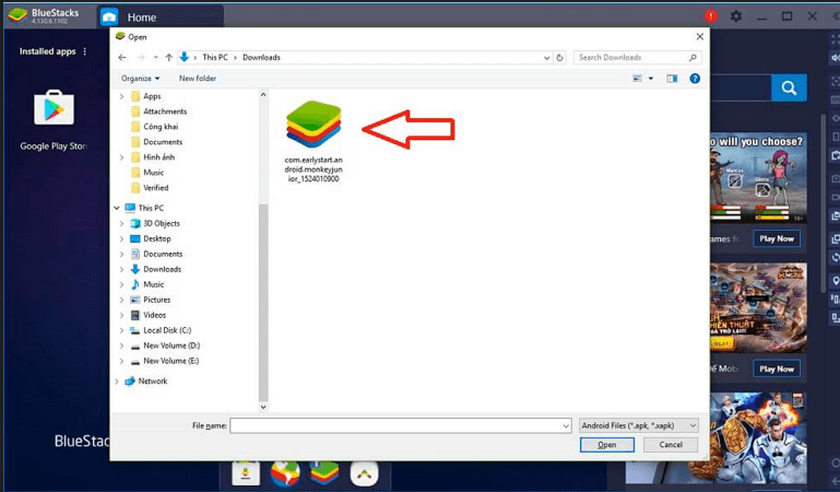
Task: Open Google Play Store in BlueStacks
Action: 54,120
